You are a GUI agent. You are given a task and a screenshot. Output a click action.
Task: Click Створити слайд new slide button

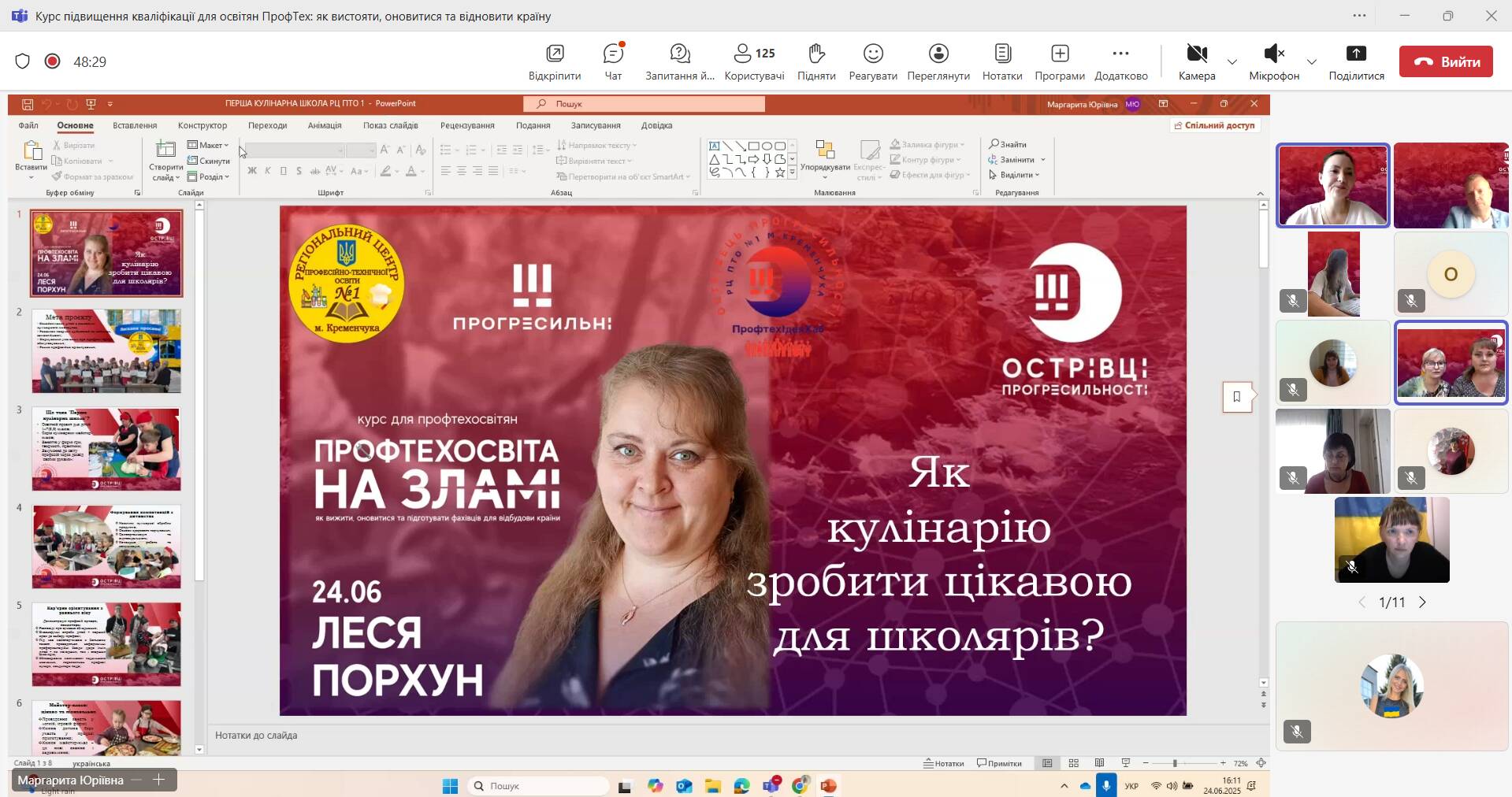pos(165,161)
